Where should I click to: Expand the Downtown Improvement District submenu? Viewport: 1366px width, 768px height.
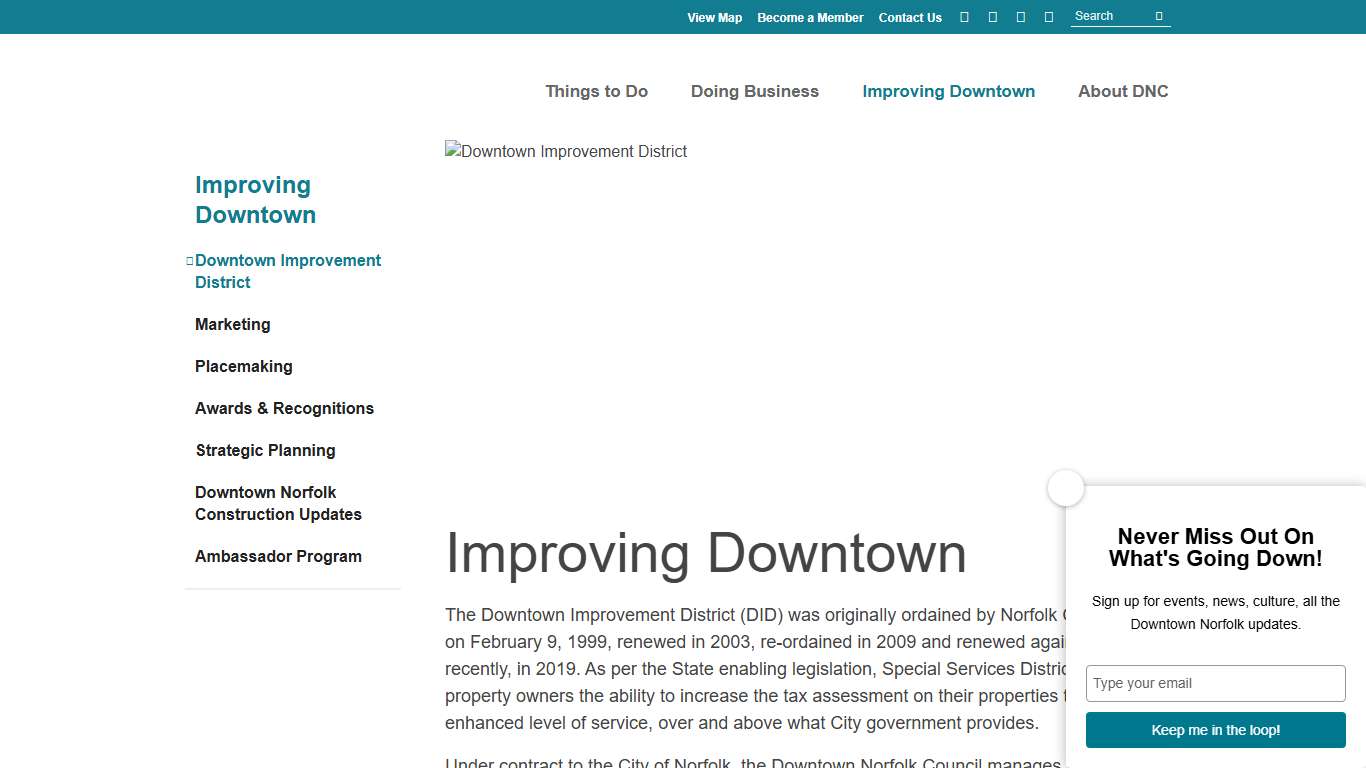point(288,271)
